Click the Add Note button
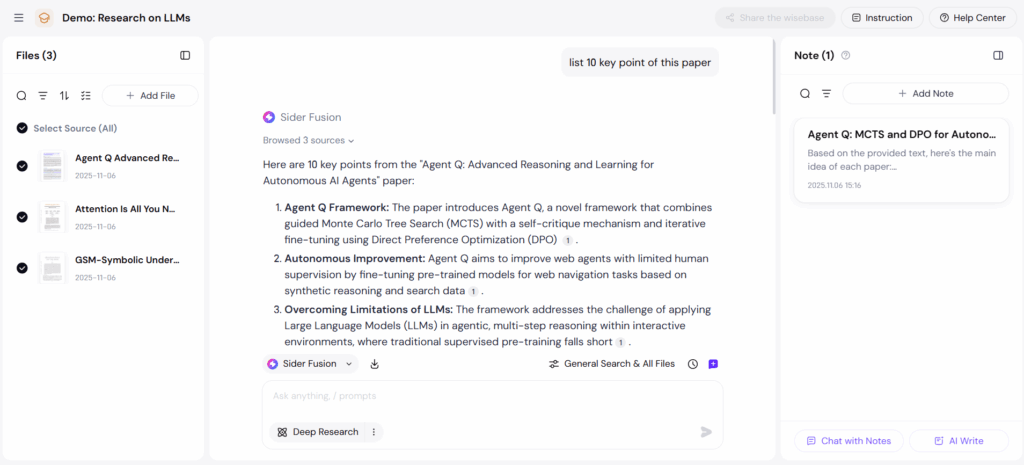 tap(925, 93)
